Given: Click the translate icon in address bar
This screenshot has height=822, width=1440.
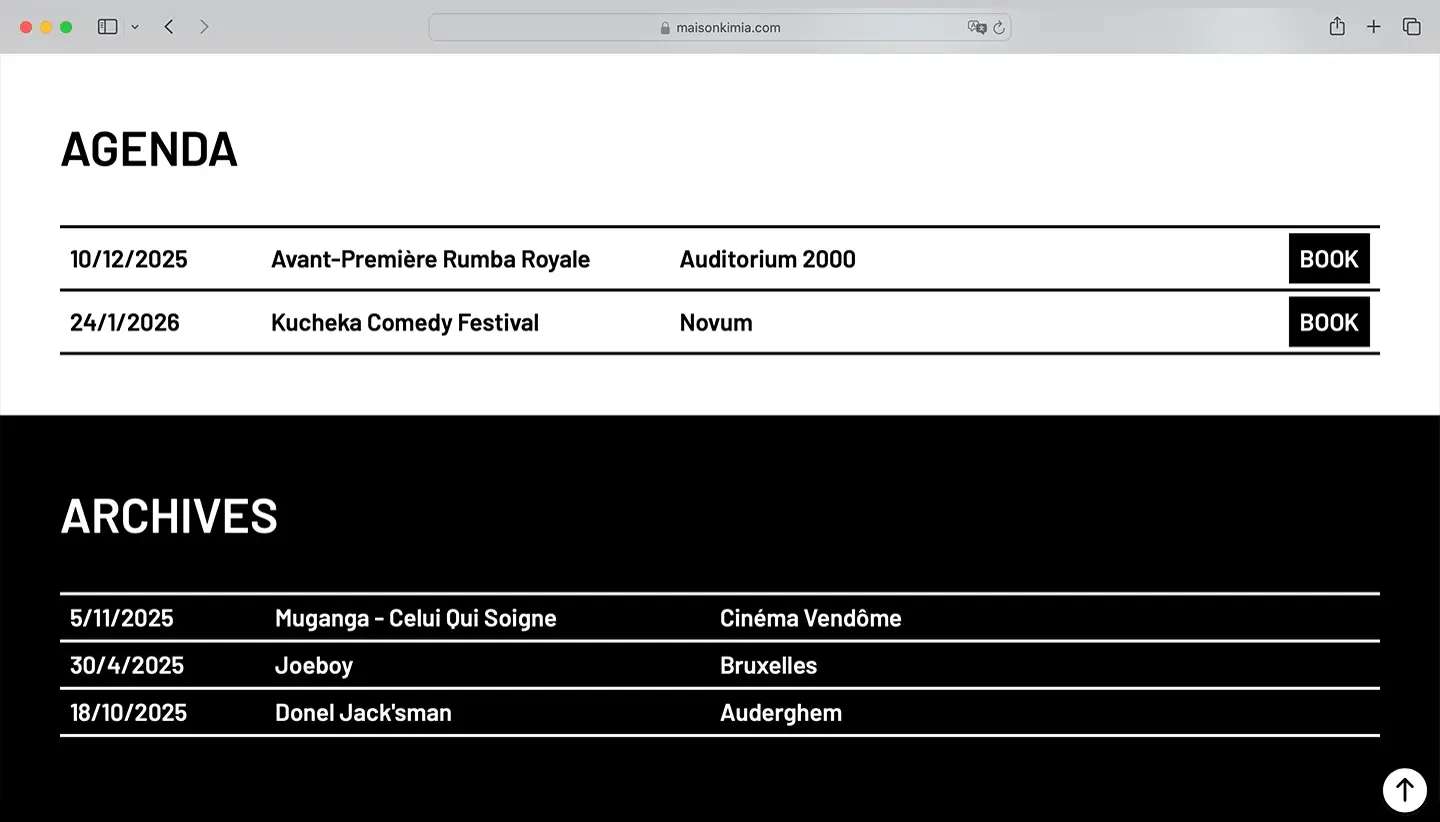Looking at the screenshot, I should click(x=976, y=28).
